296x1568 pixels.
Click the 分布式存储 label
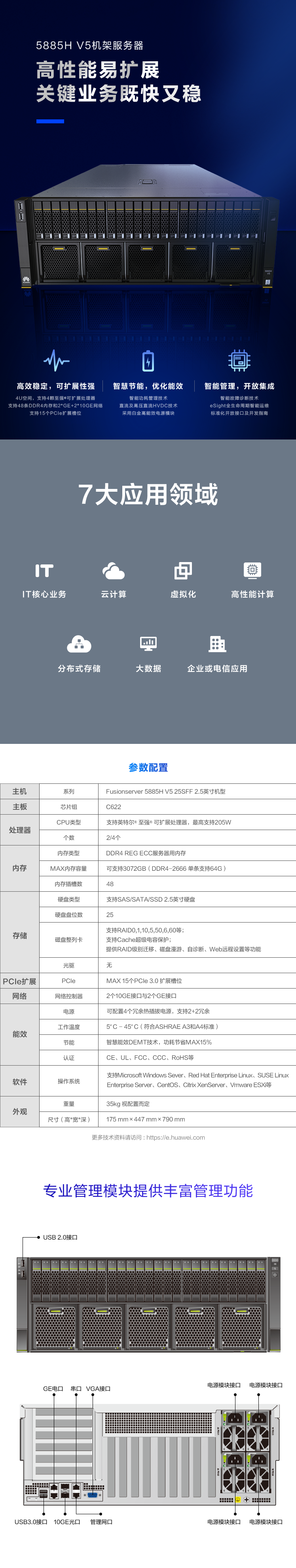pos(79,668)
